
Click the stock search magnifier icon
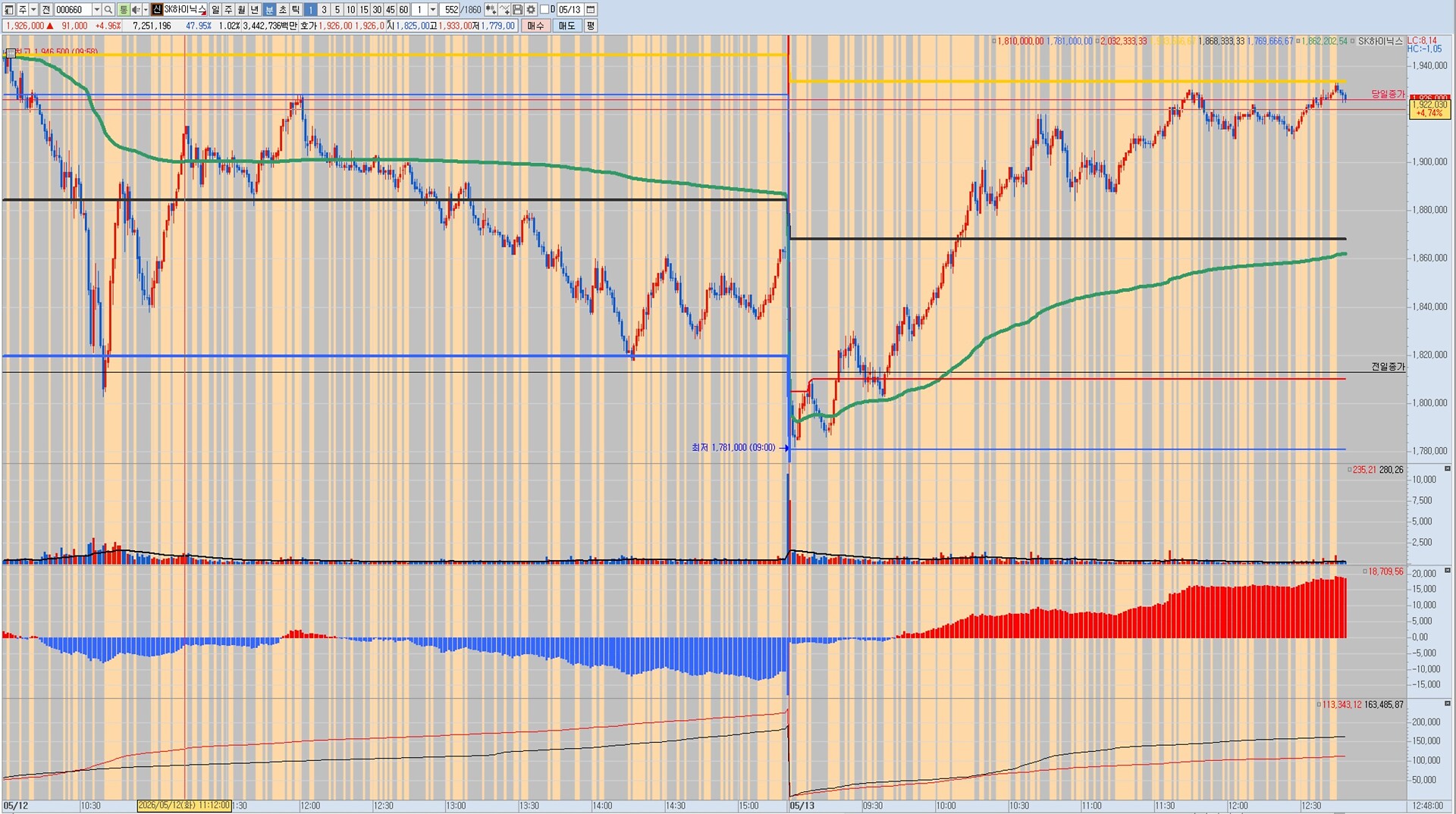pos(108,10)
